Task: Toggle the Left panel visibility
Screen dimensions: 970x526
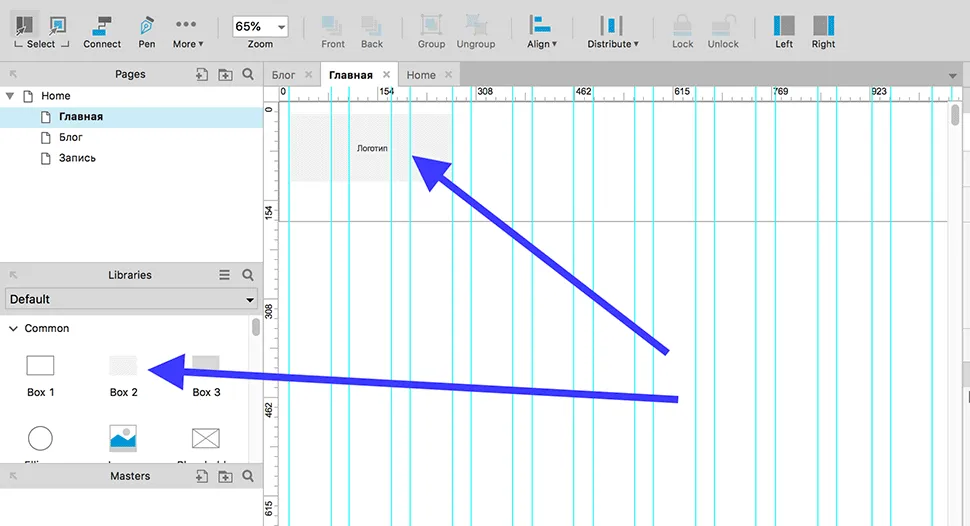Action: coord(784,27)
